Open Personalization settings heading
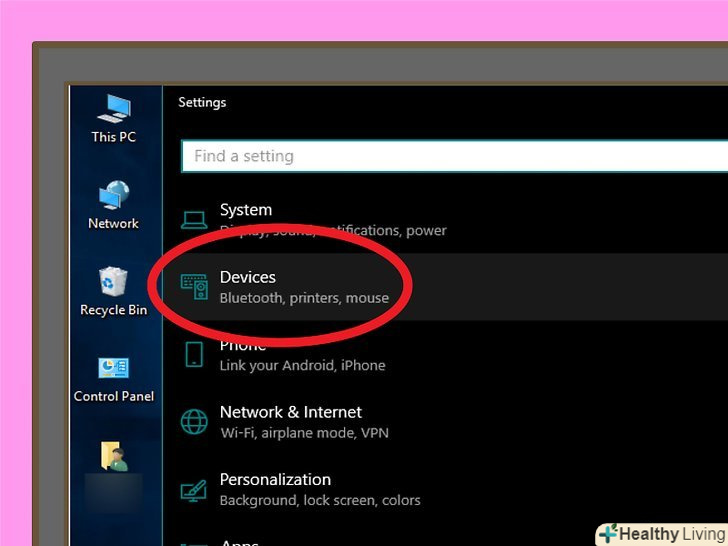The width and height of the screenshot is (728, 546). click(x=275, y=479)
